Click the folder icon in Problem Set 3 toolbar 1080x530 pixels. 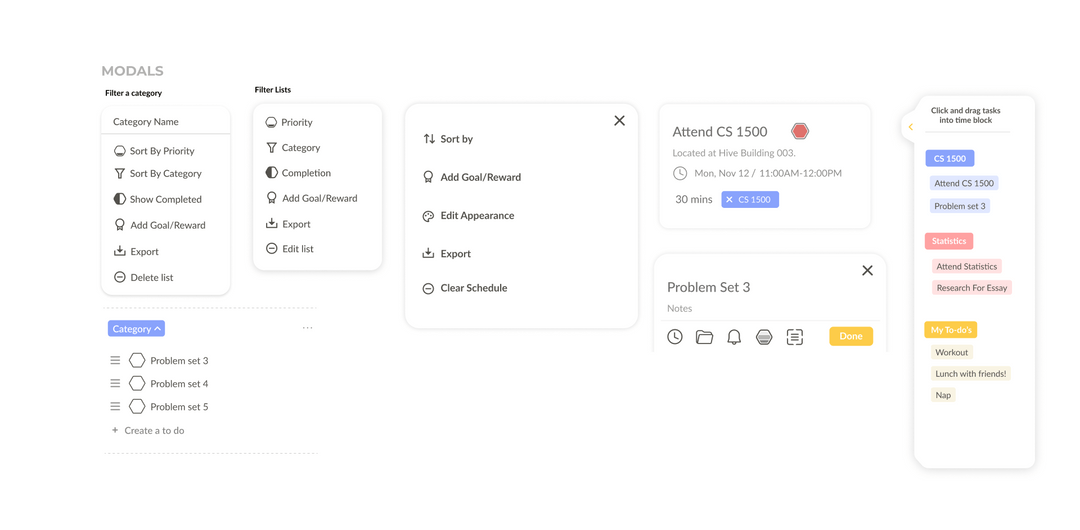(x=704, y=337)
